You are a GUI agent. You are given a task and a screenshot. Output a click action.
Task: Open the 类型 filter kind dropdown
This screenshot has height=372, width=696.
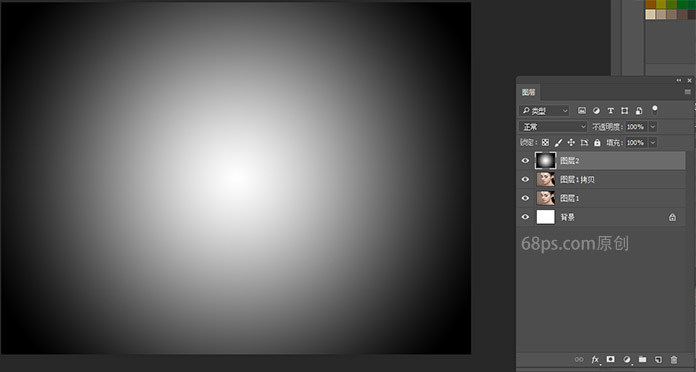pos(544,111)
